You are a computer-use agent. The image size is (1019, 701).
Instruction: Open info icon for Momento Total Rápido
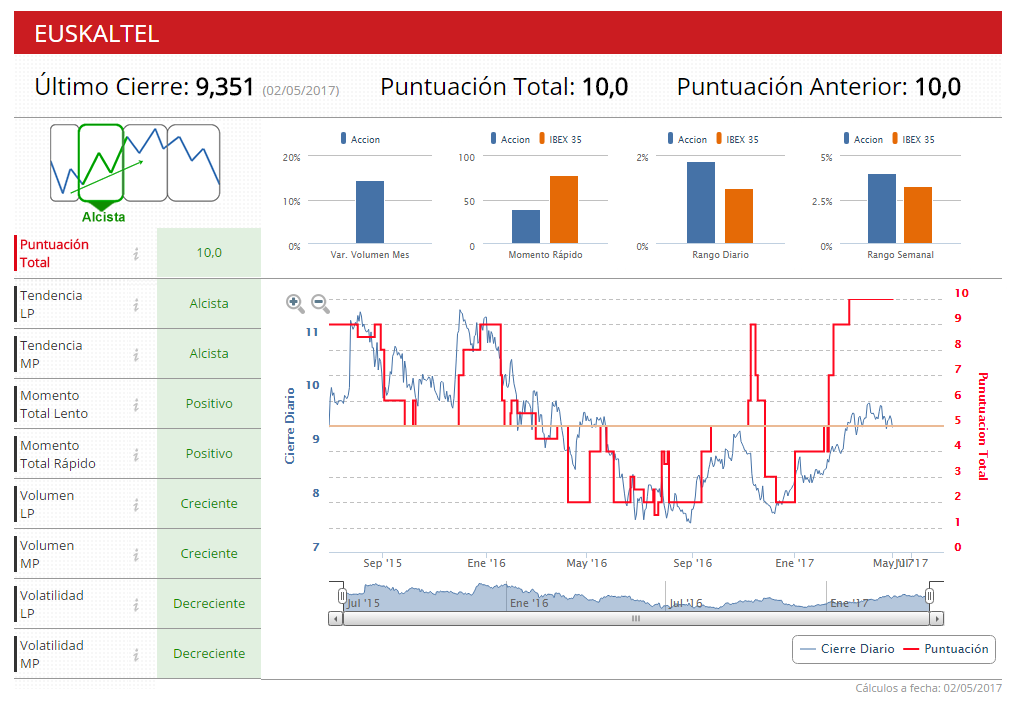click(136, 454)
